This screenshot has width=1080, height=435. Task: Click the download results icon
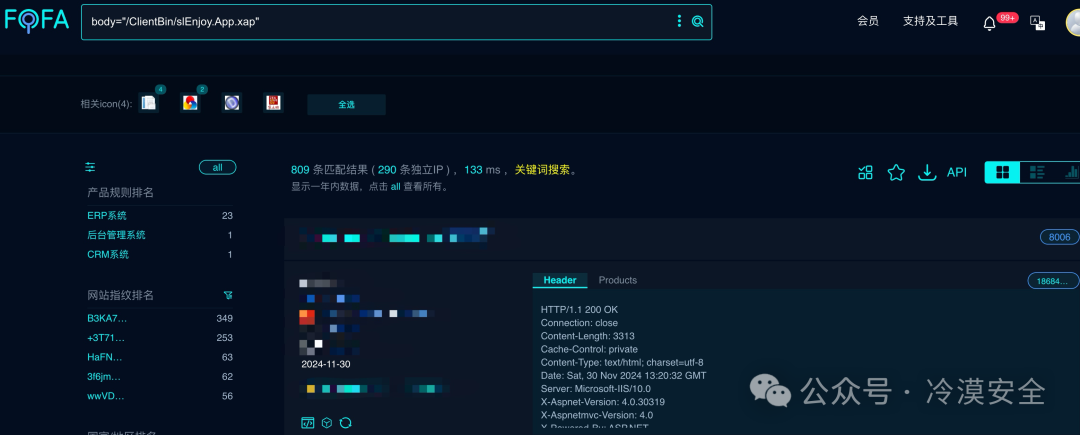point(928,173)
